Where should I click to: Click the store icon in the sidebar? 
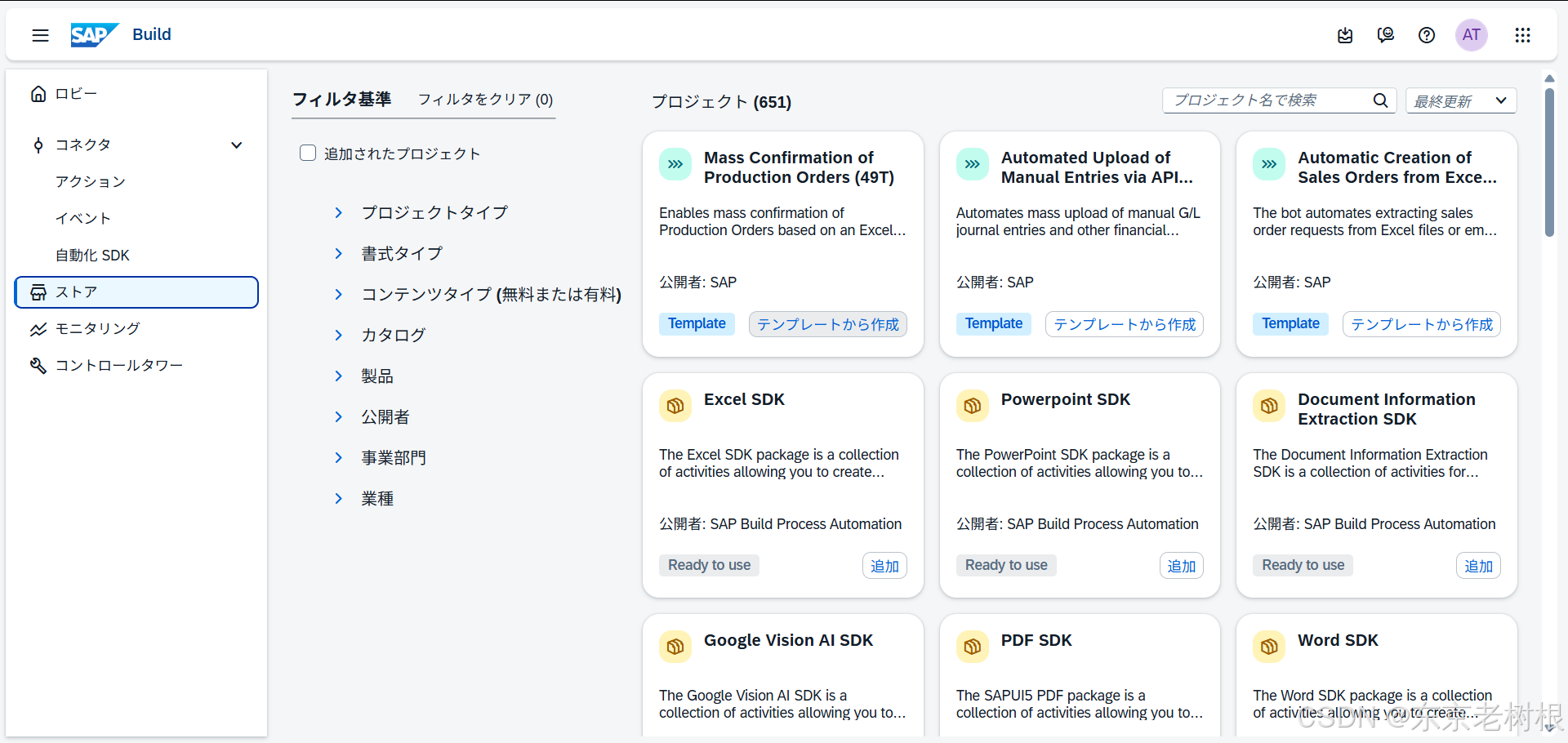coord(38,292)
